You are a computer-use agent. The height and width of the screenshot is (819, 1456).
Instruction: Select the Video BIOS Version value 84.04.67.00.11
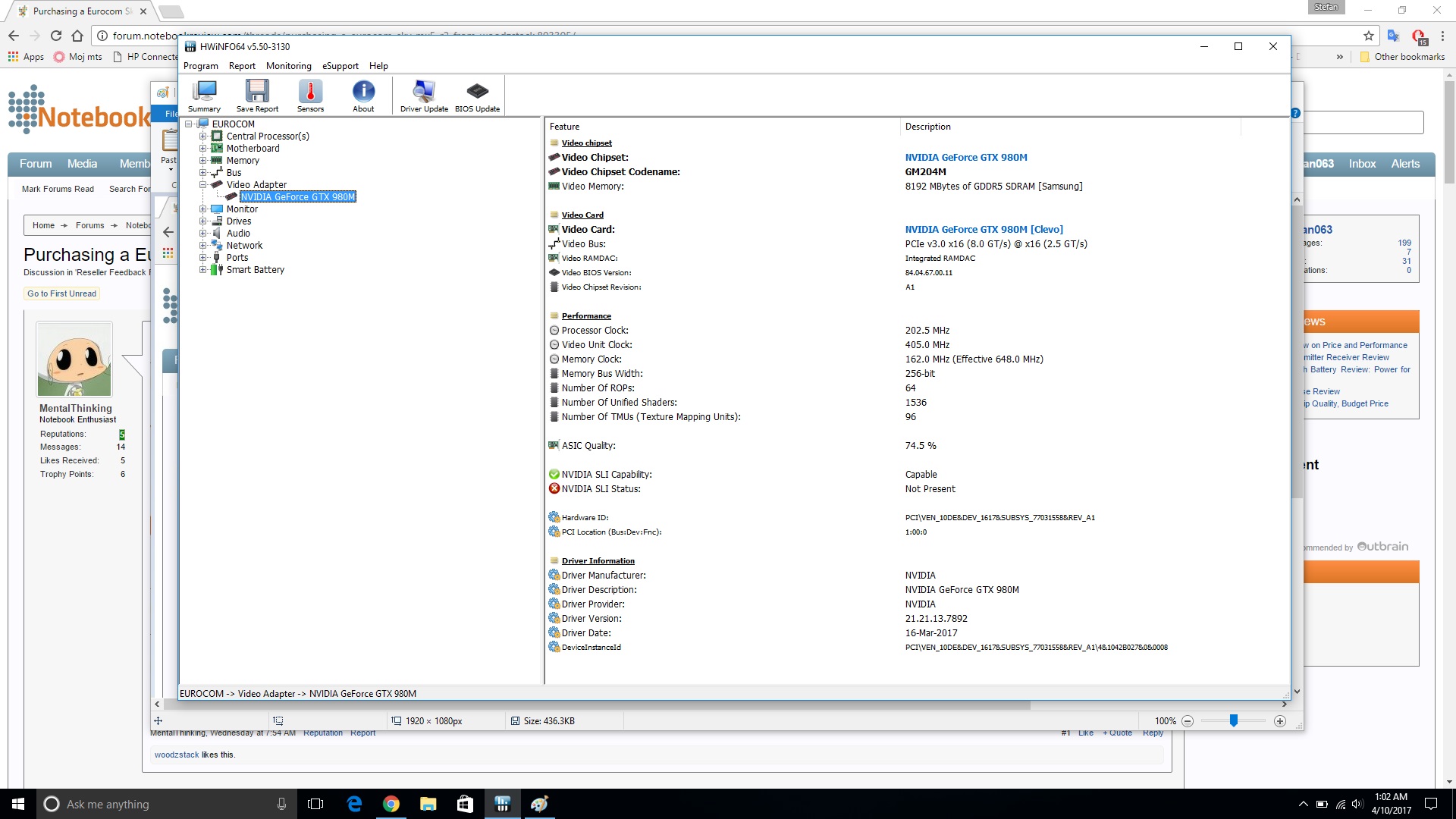pos(928,273)
